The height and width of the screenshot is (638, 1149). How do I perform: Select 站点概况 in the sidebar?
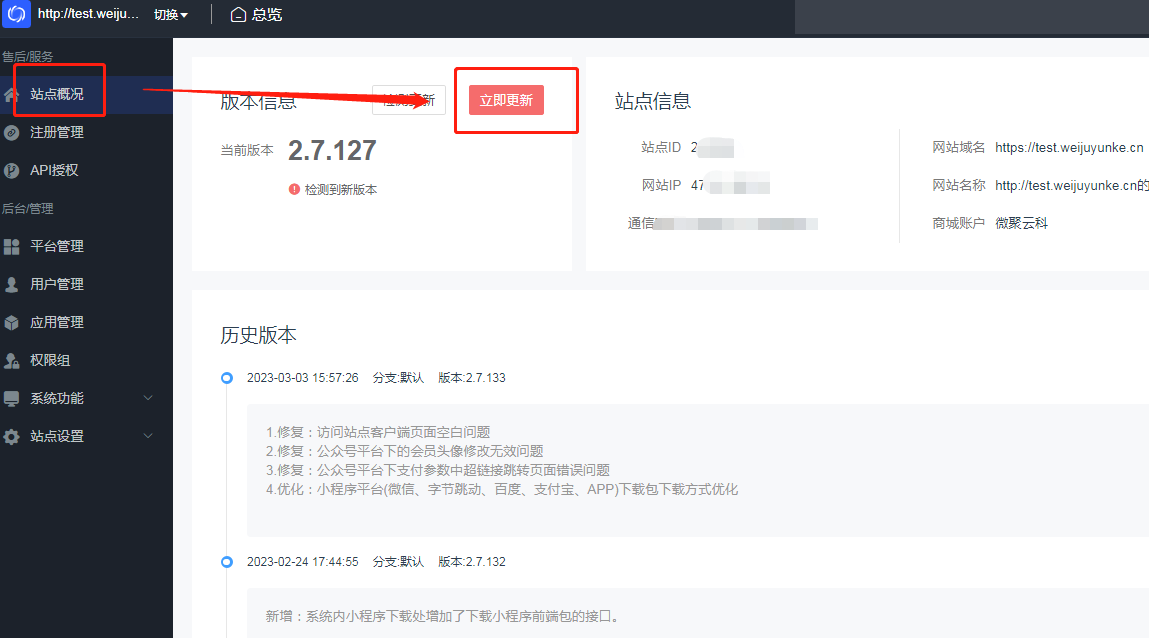(86, 94)
